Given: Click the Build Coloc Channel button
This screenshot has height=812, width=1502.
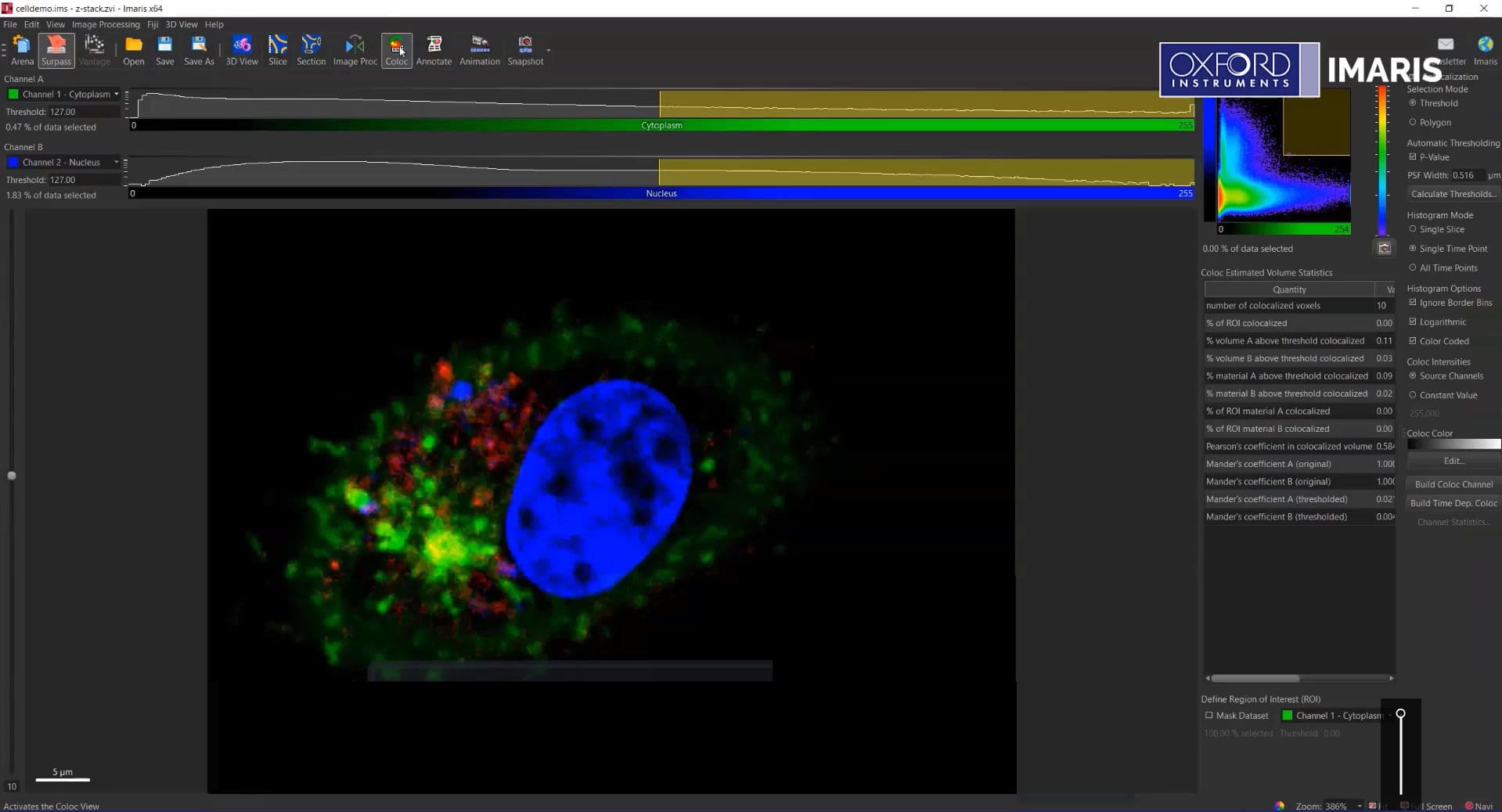Looking at the screenshot, I should pyautogui.click(x=1453, y=483).
